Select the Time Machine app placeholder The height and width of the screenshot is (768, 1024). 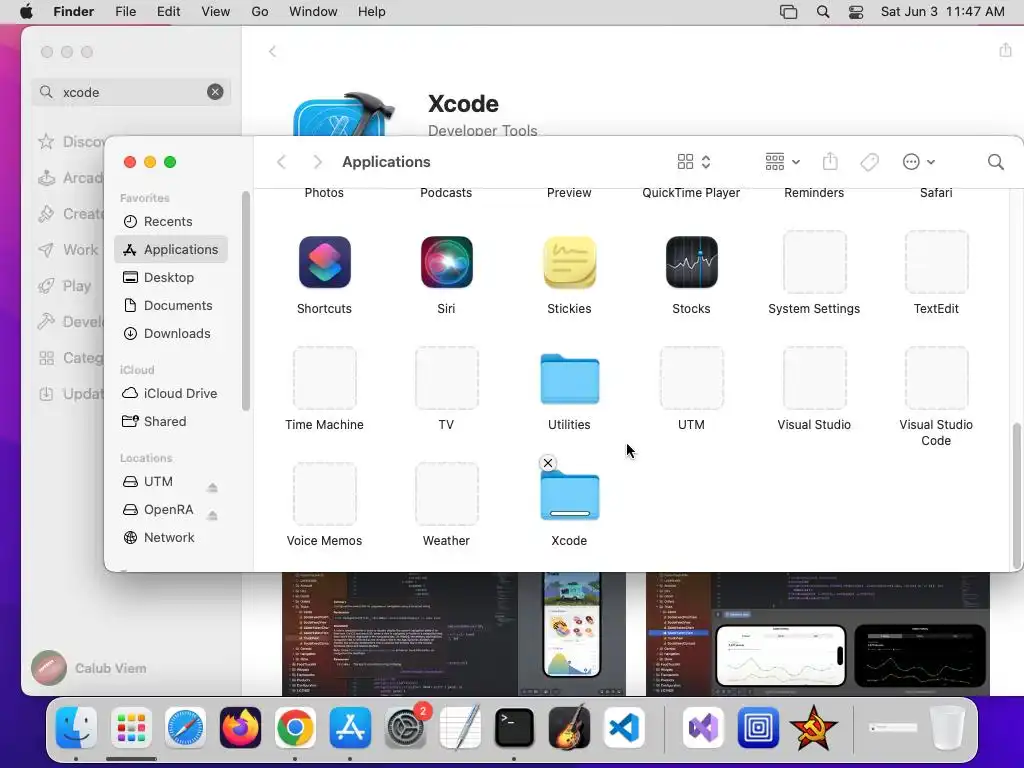click(325, 378)
